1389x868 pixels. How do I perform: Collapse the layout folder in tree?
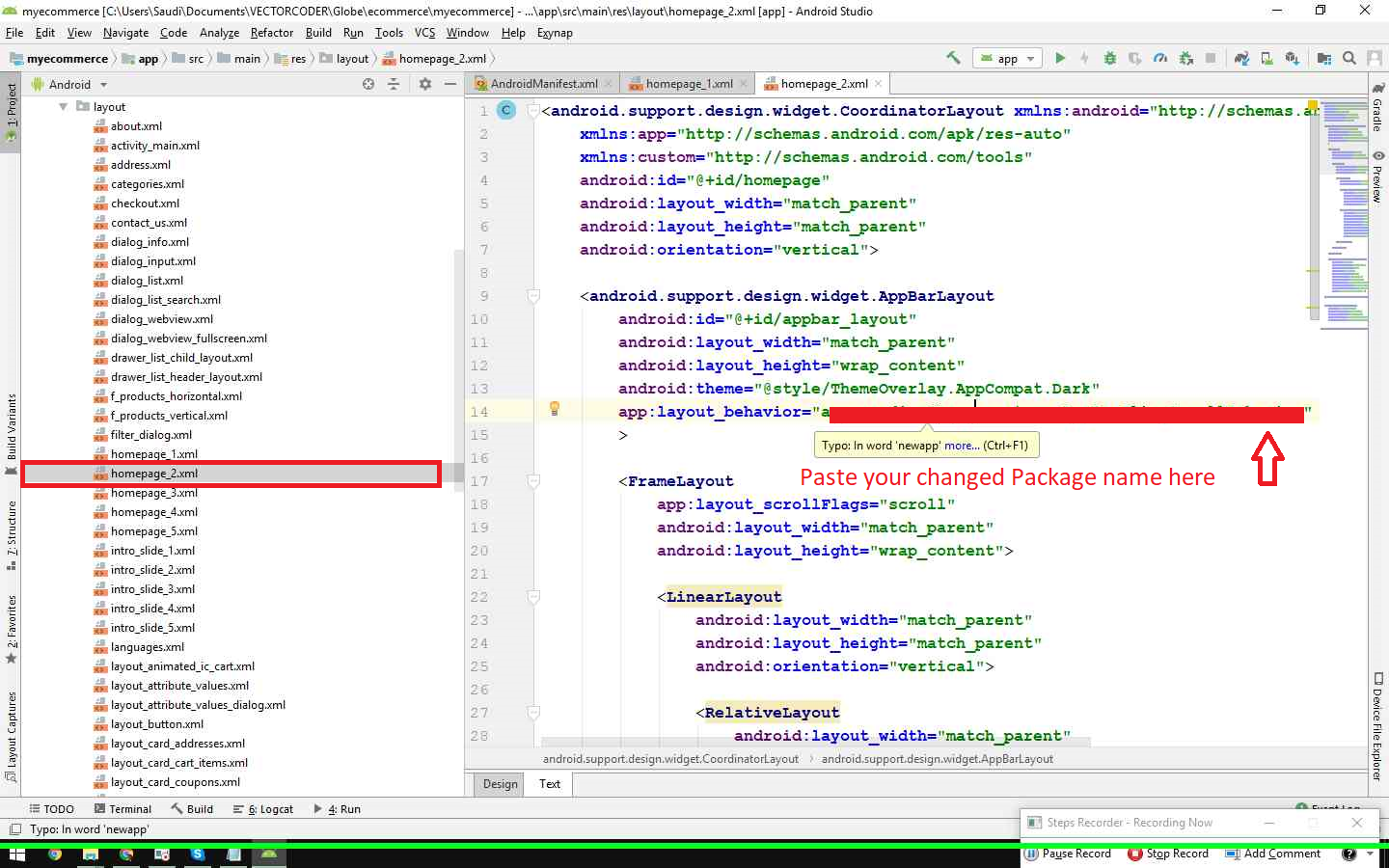click(x=63, y=107)
